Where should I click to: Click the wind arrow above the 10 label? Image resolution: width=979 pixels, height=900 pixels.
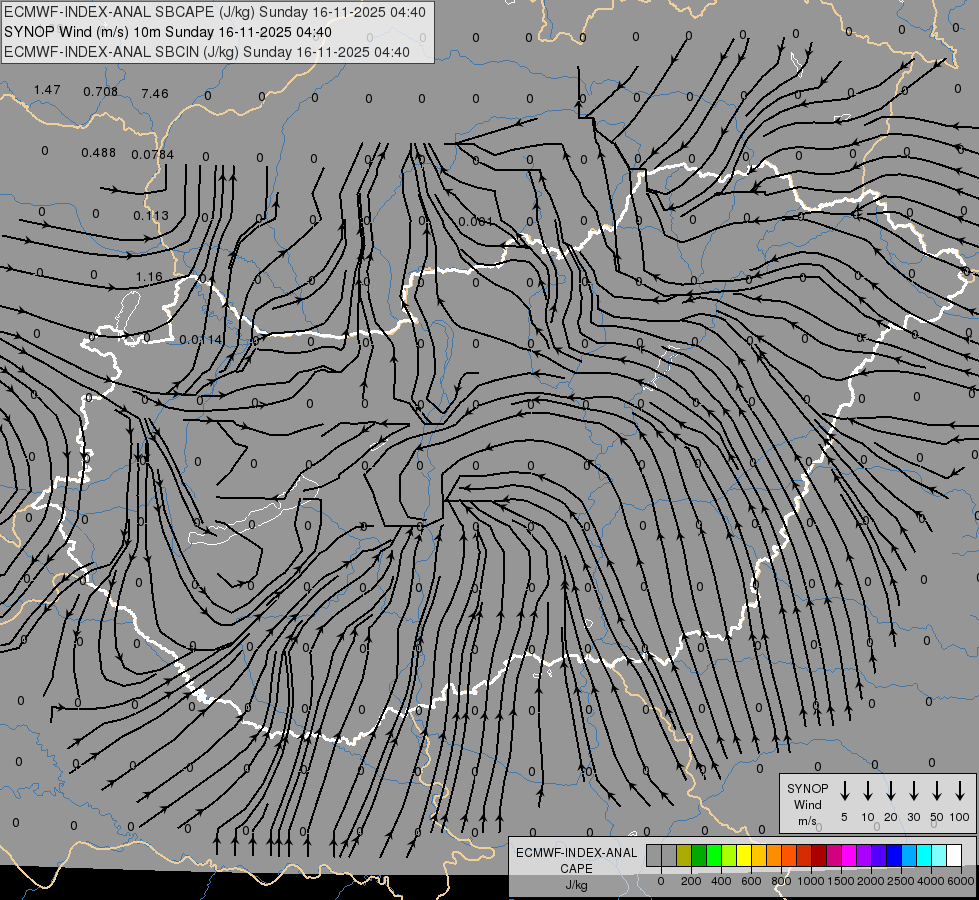(868, 791)
